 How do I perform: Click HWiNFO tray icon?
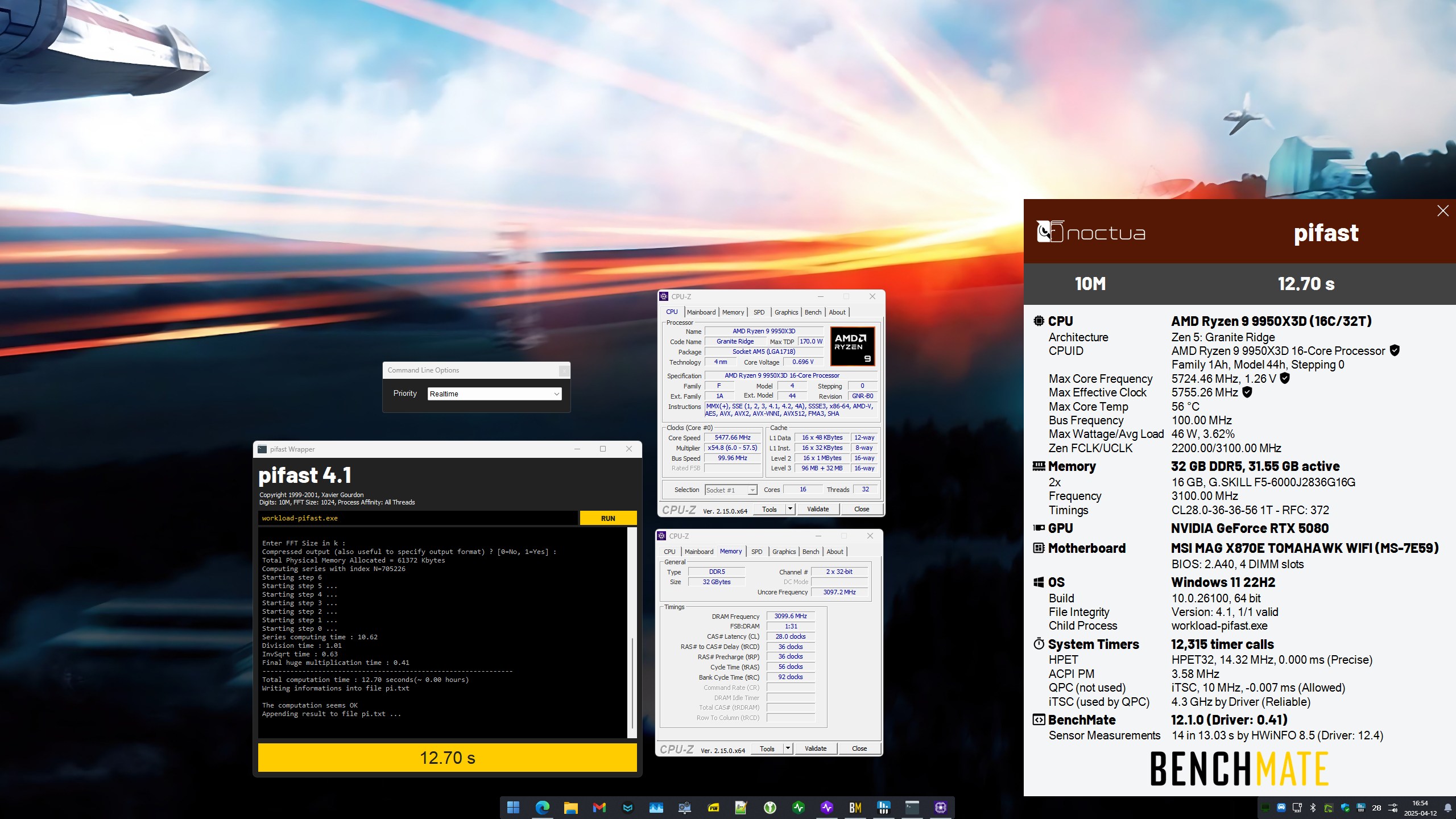(1360, 808)
